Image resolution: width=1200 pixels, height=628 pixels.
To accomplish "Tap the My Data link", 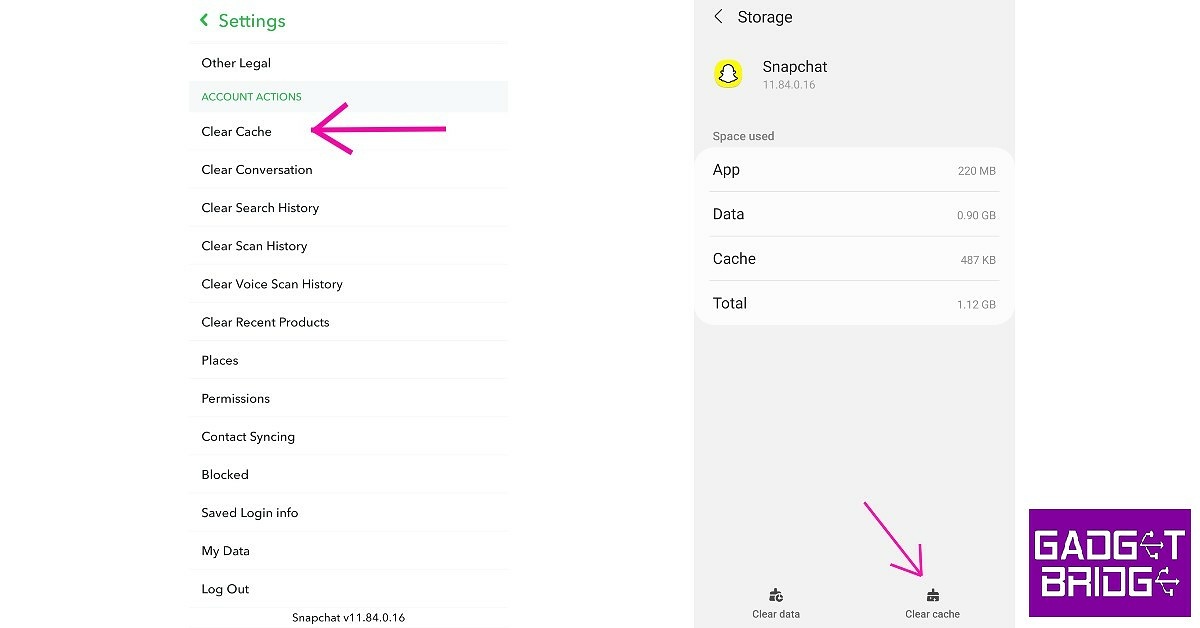I will (x=225, y=551).
